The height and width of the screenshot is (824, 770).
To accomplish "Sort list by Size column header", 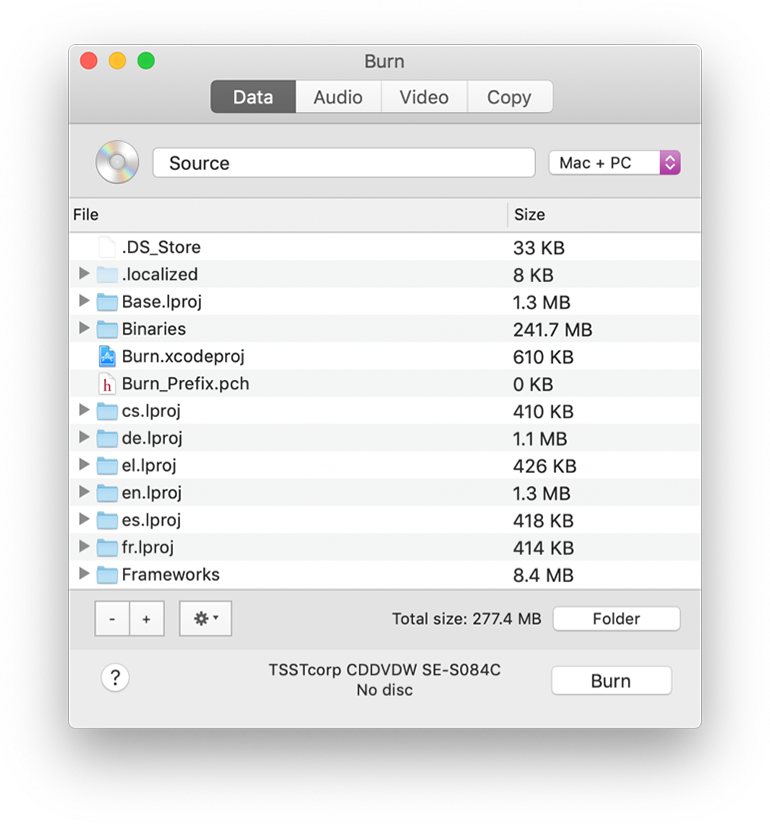I will pyautogui.click(x=600, y=215).
